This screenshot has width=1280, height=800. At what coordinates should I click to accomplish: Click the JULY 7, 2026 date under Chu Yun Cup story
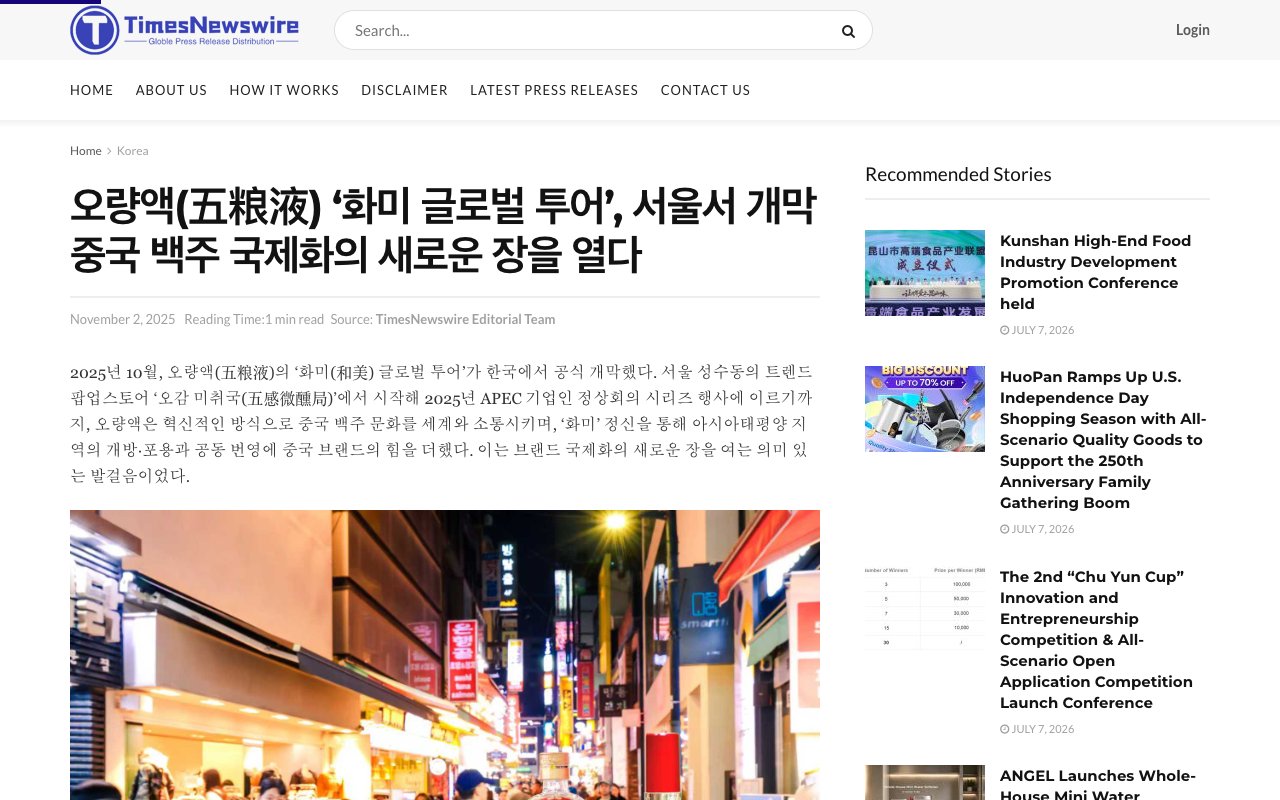(1037, 729)
